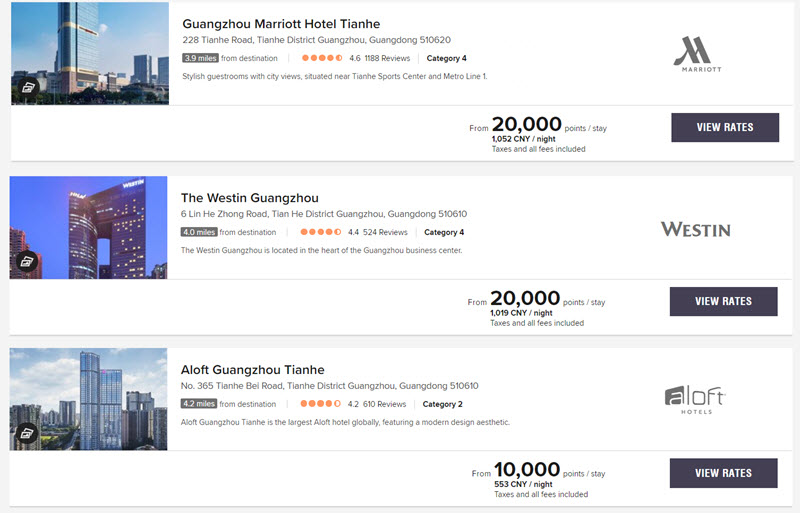800x513 pixels.
Task: Open 610 Reviews for Aloft Tianhe
Action: (x=385, y=404)
